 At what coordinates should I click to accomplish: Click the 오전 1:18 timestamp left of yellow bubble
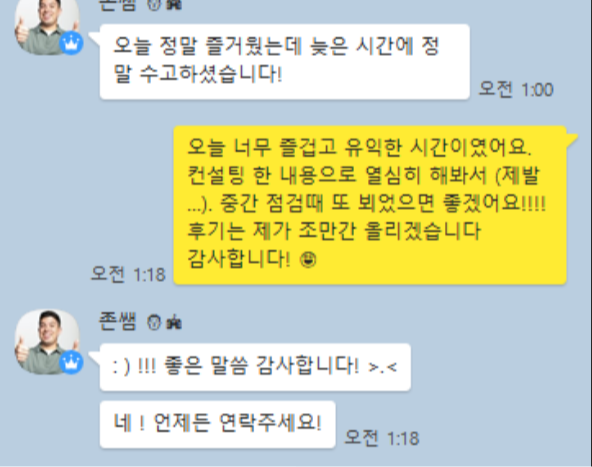pos(128,274)
